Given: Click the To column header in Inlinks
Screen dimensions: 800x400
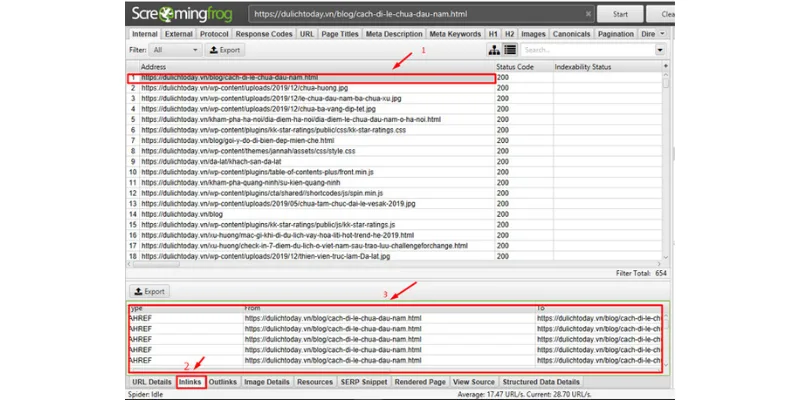Looking at the screenshot, I should coord(598,308).
